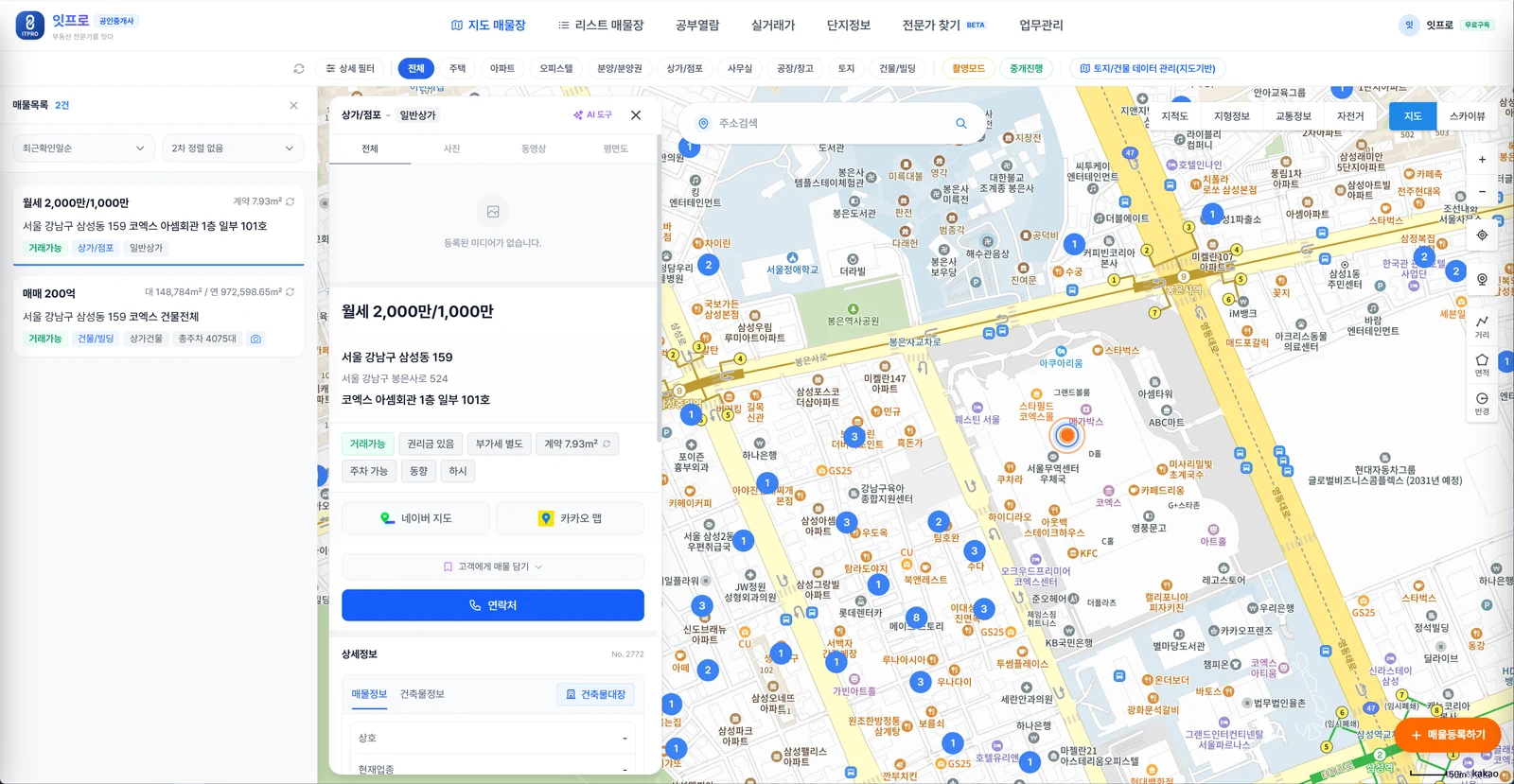Click the empty media placeholder image icon
The image size is (1514, 784).
pyautogui.click(x=493, y=212)
